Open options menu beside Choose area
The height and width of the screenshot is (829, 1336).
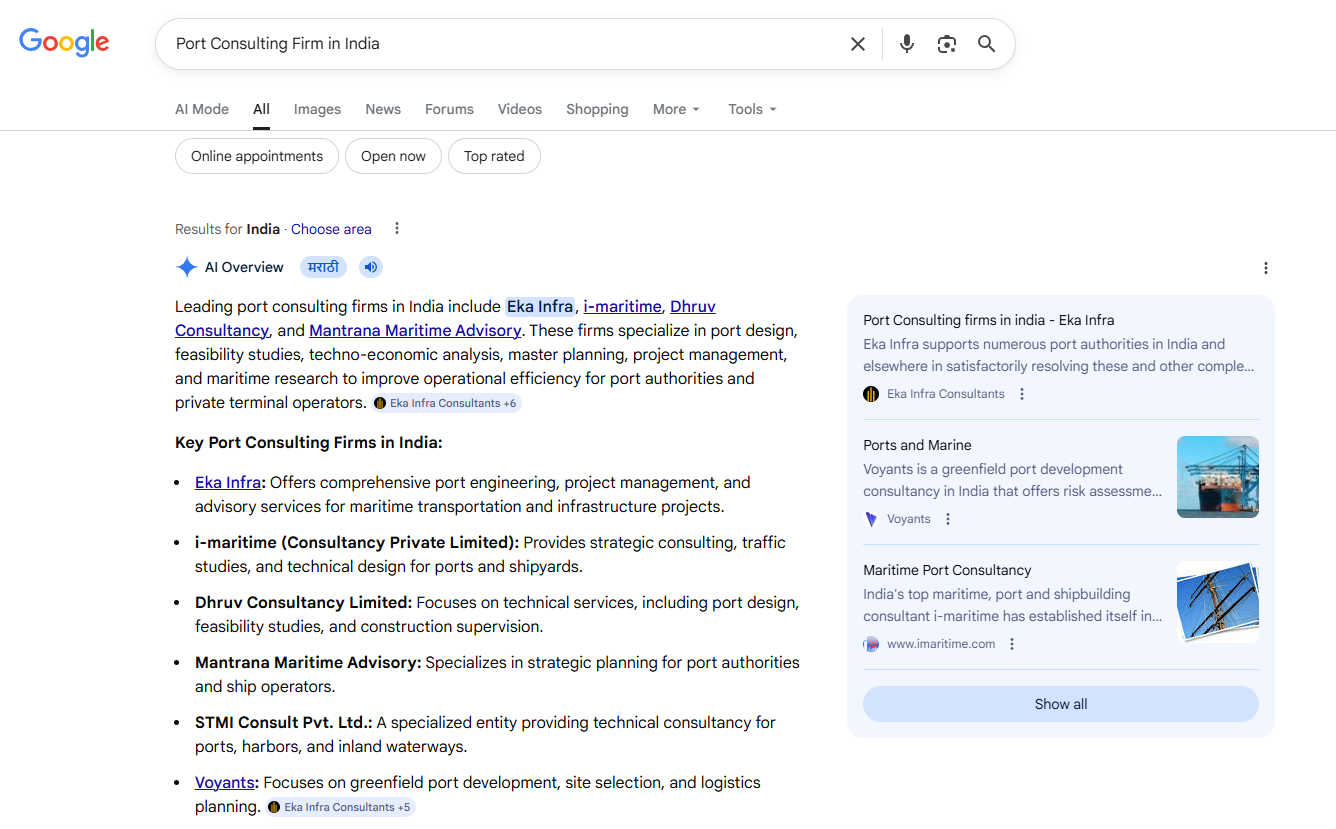click(397, 228)
